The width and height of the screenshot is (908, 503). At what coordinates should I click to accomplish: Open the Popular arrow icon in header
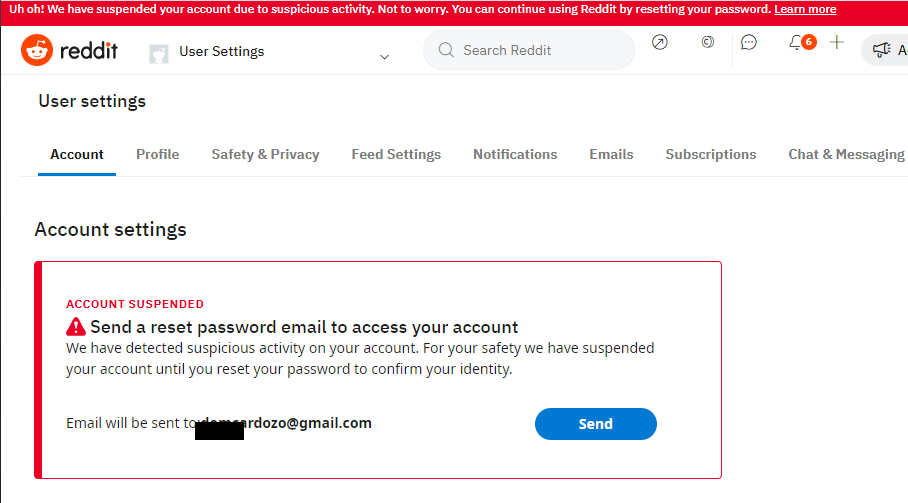(x=660, y=42)
